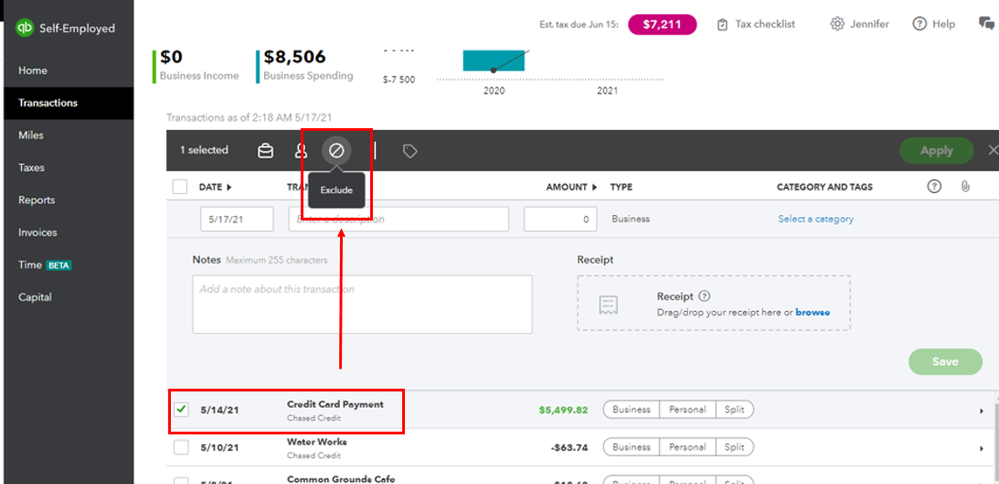The height and width of the screenshot is (484, 999).
Task: Open Miles in the sidebar
Action: coord(31,135)
